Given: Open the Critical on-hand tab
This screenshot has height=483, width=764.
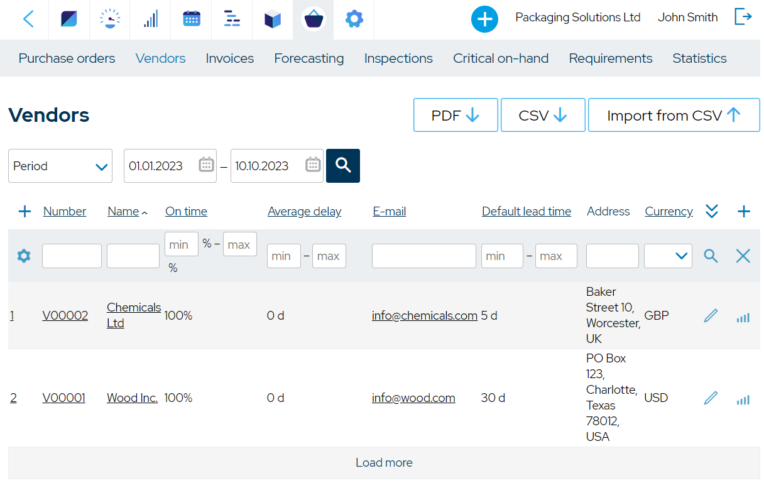Looking at the screenshot, I should pos(500,58).
